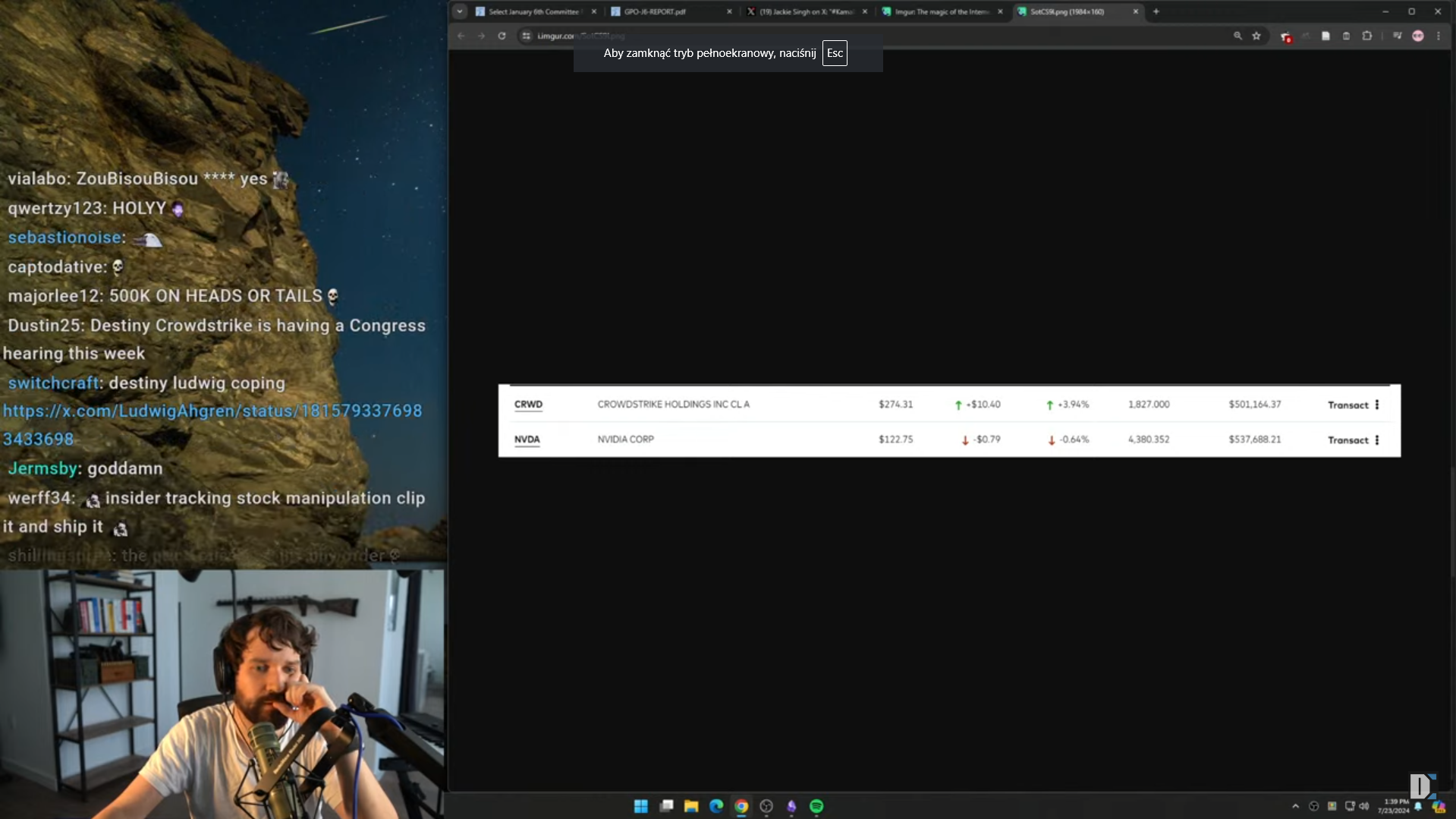This screenshot has width=1456, height=819.
Task: Open the browser profile avatar
Action: click(1417, 36)
